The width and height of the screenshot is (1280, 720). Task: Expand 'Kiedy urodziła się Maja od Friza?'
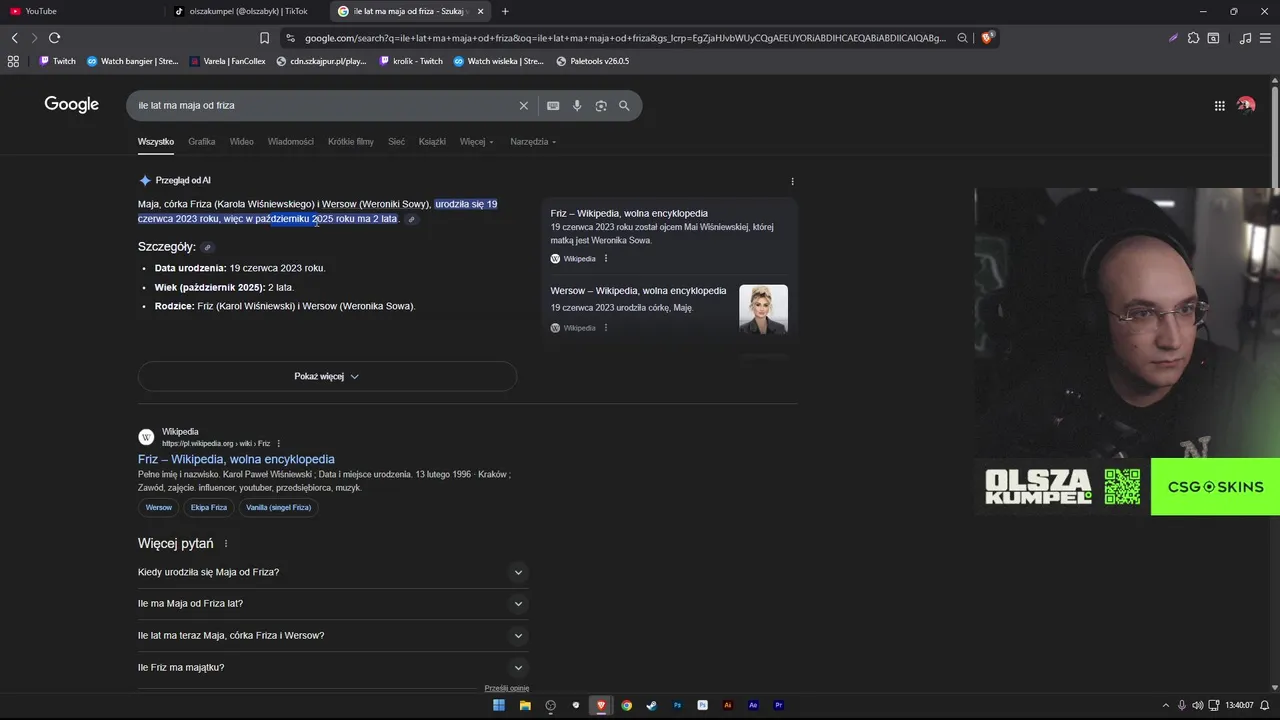[x=333, y=572]
